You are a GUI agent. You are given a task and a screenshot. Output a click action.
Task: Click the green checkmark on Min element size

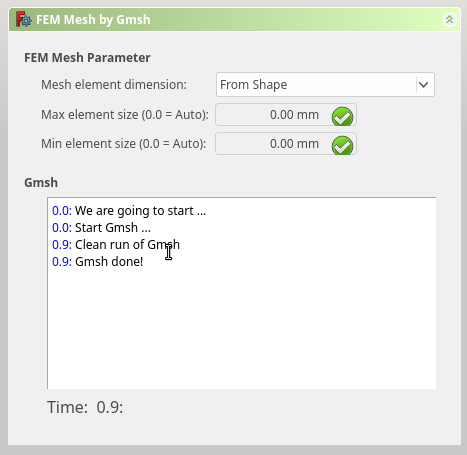point(342,145)
